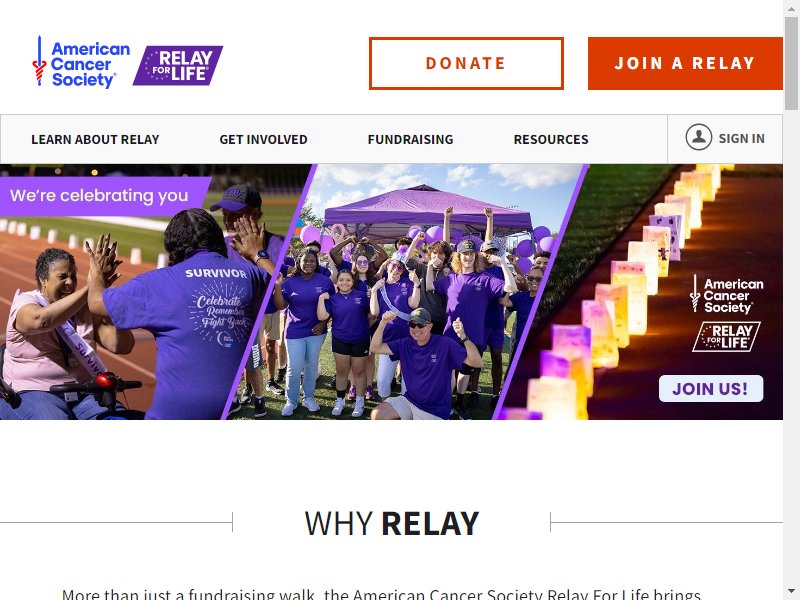The image size is (800, 600).
Task: Expand the Resources menu
Action: [x=551, y=139]
